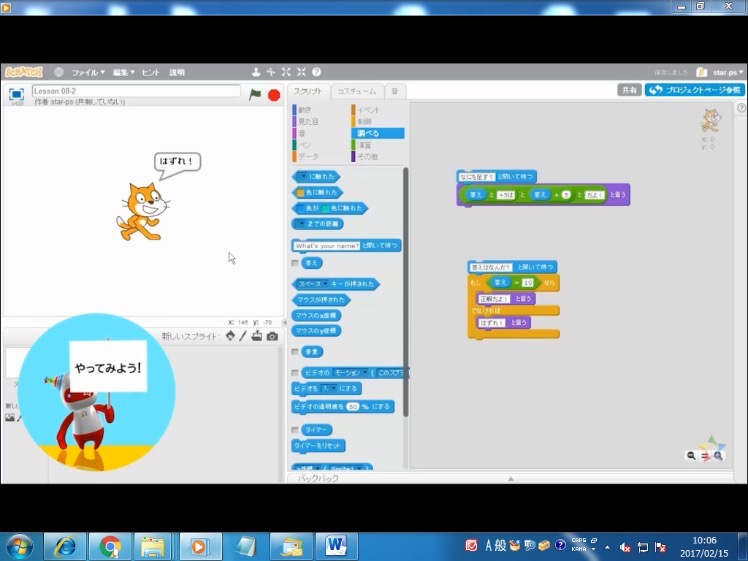Paint a new sprite with brush icon
The width and height of the screenshot is (748, 561).
click(x=243, y=336)
